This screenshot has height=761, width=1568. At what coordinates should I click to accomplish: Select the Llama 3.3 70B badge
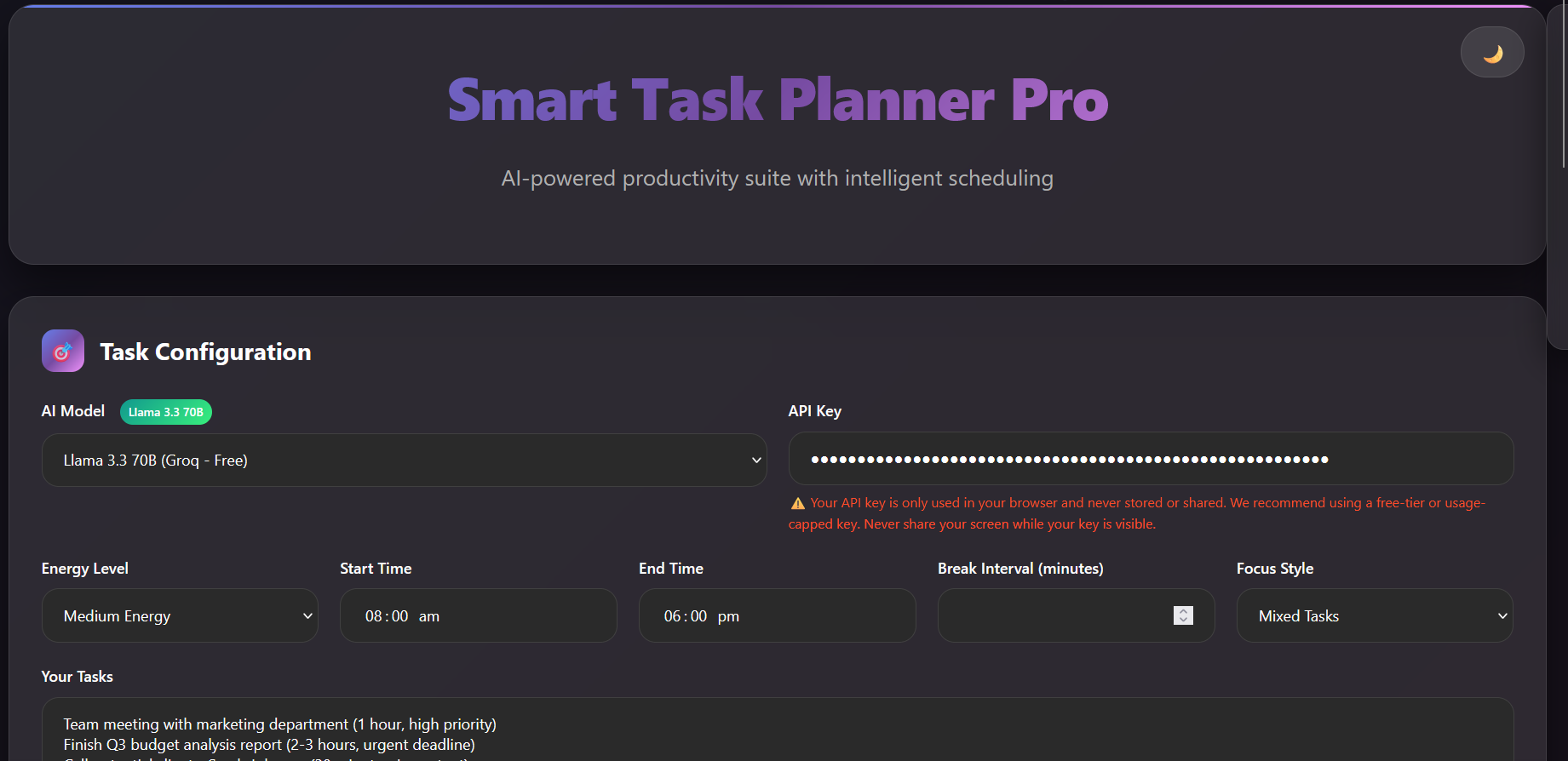165,411
